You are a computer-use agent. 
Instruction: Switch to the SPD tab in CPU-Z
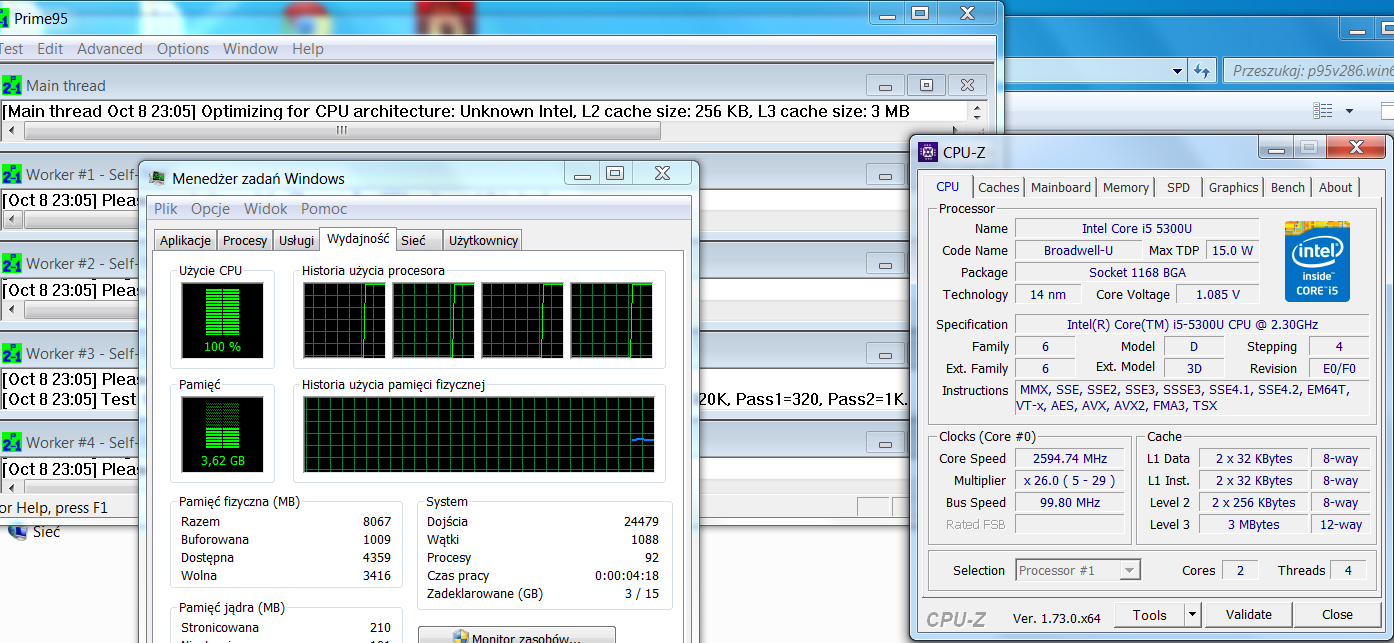tap(1179, 187)
